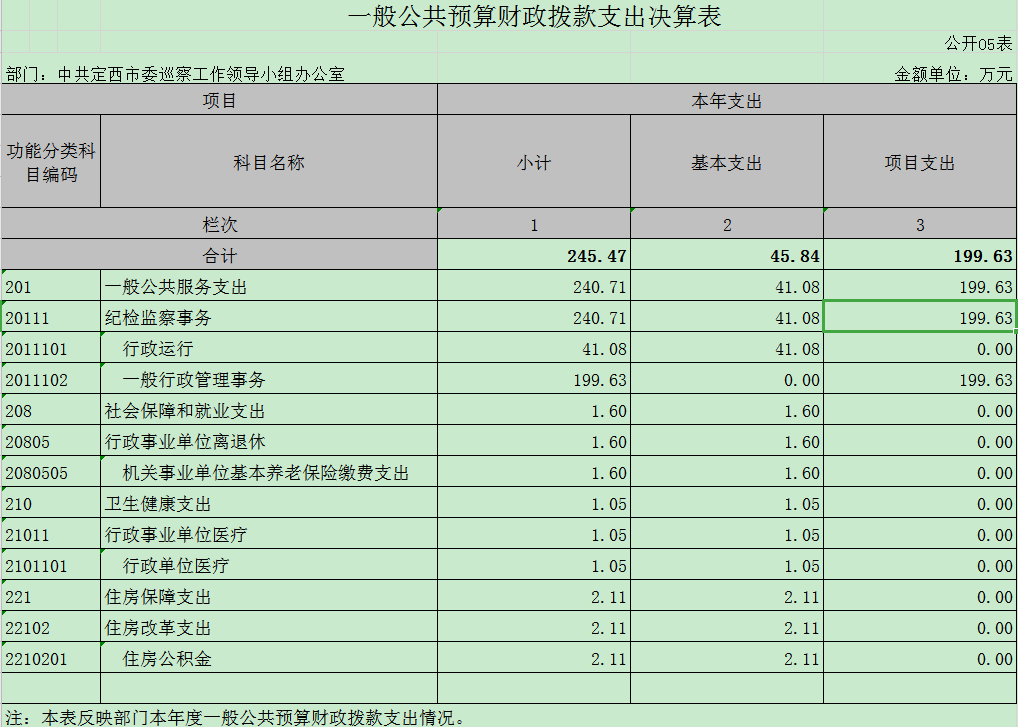Select code cell 221
The image size is (1018, 727).
(51, 597)
